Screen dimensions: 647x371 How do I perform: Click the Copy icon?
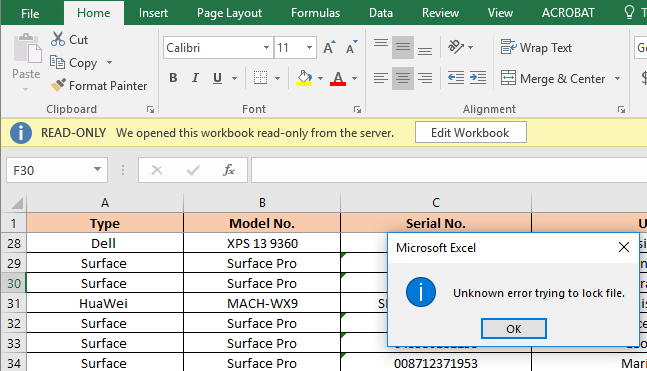(57, 62)
